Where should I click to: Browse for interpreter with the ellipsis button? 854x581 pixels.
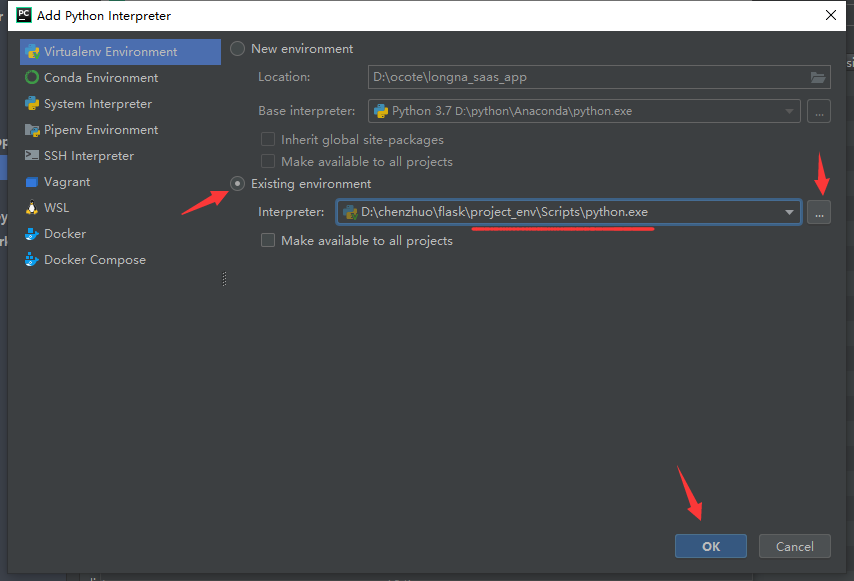[x=819, y=212]
